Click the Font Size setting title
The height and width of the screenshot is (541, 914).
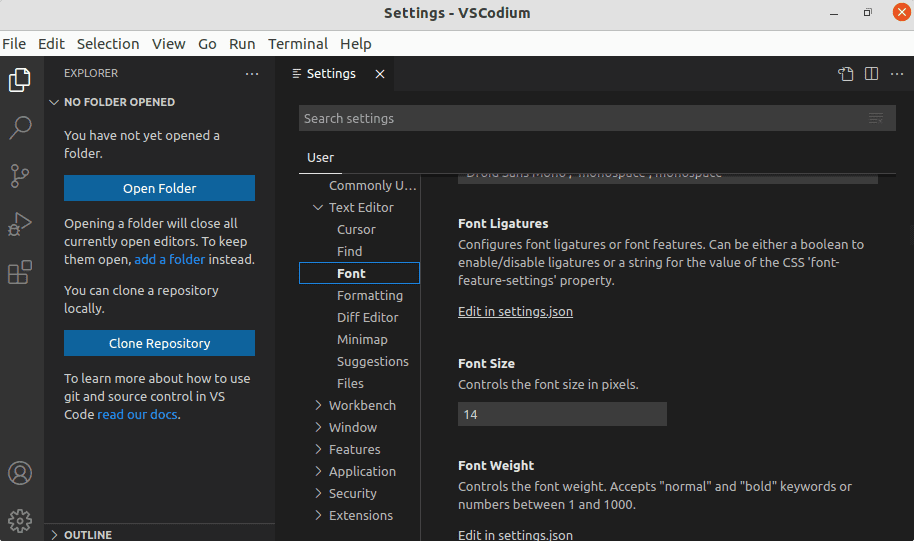coord(486,363)
